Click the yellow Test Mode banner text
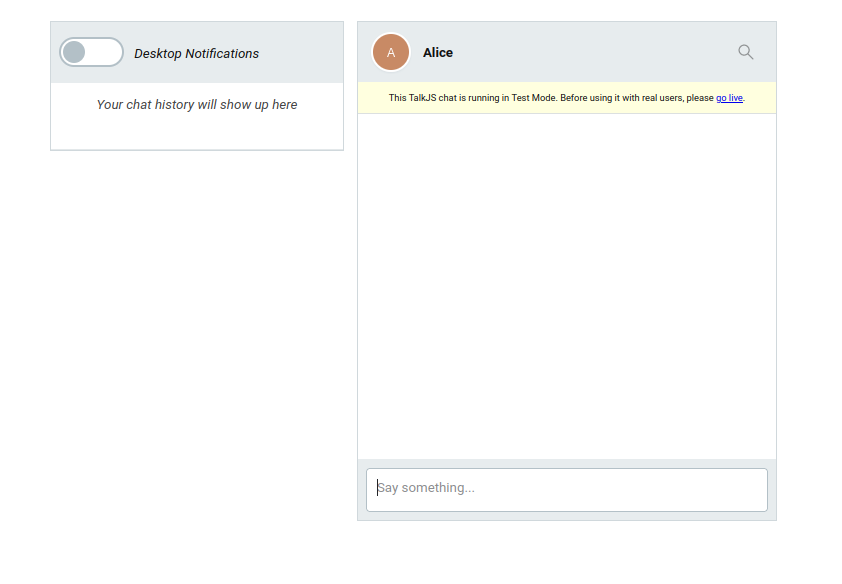The height and width of the screenshot is (584, 842). pyautogui.click(x=567, y=98)
